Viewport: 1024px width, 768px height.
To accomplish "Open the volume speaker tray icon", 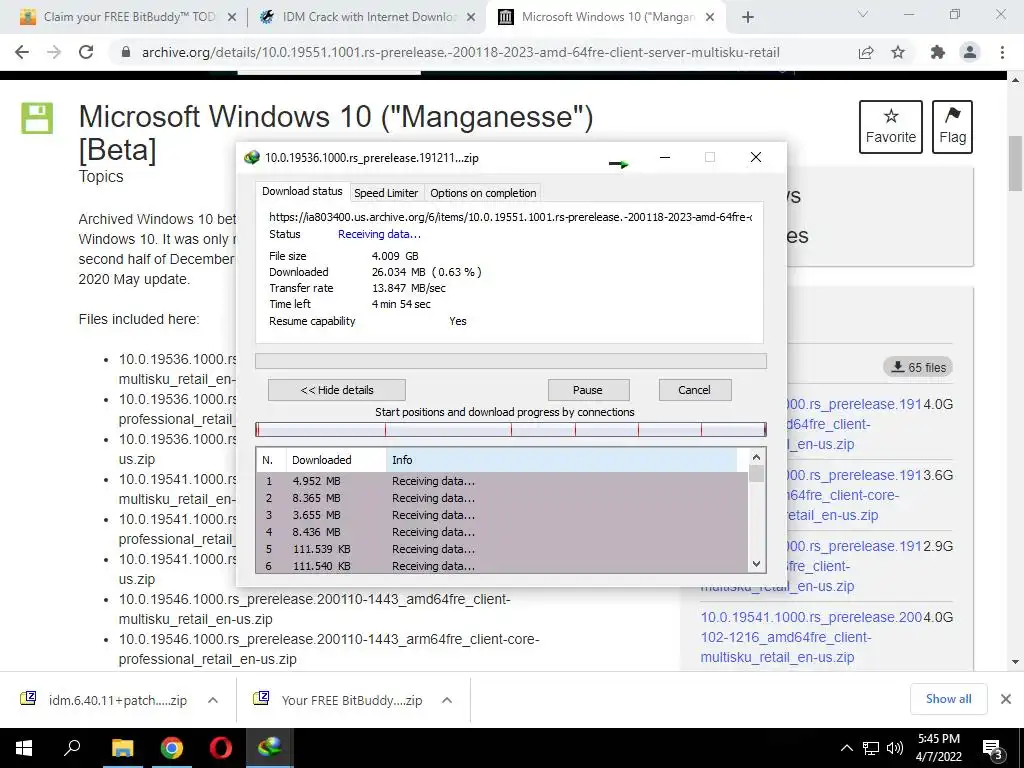I will 895,748.
